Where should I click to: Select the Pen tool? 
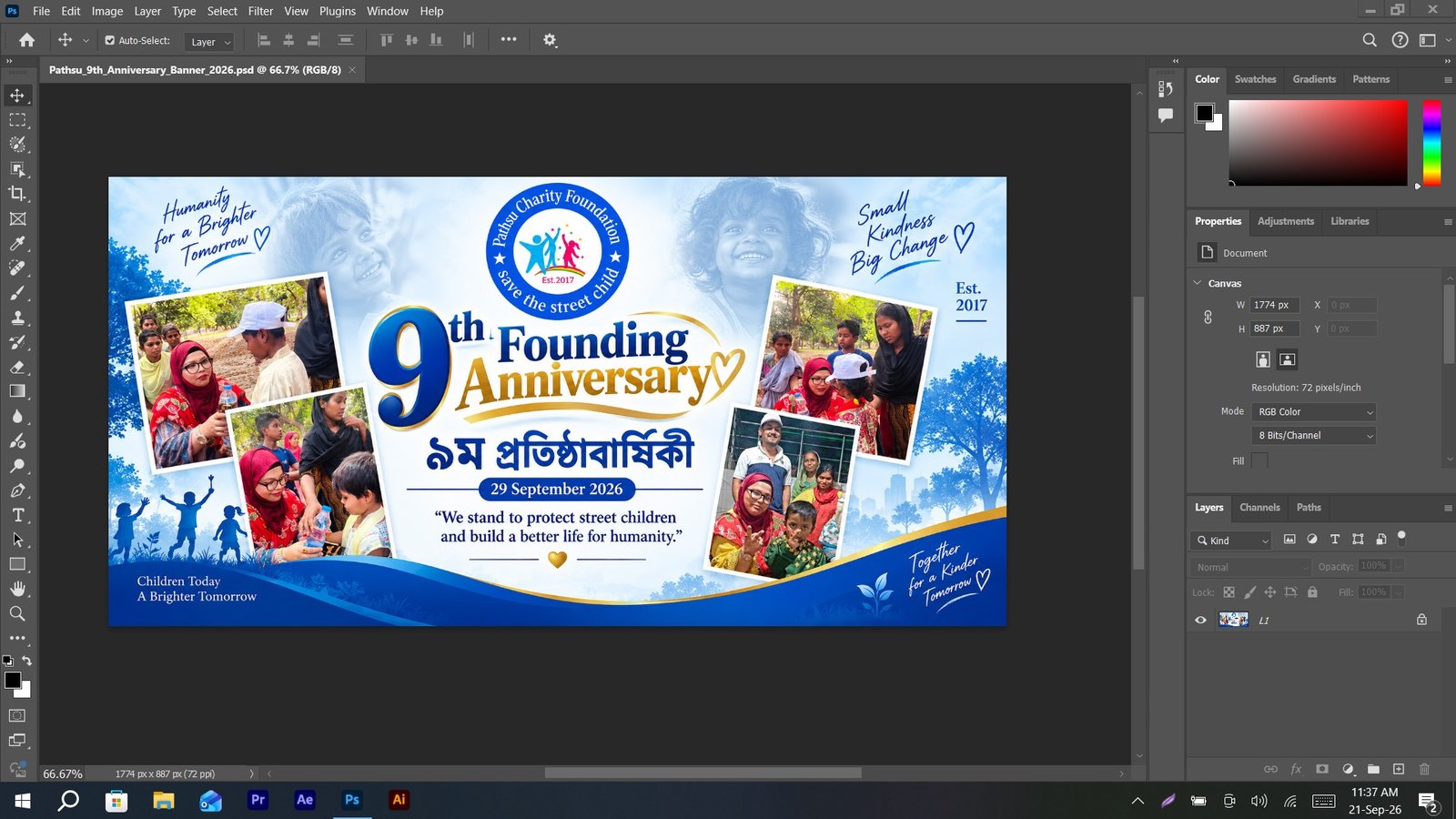pos(17,490)
